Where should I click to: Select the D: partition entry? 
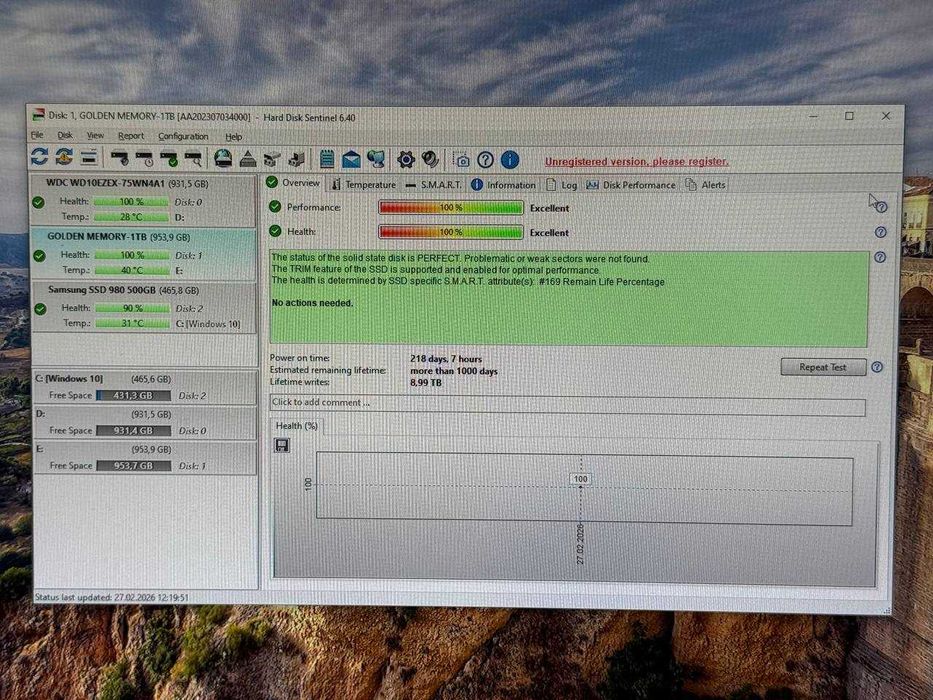coord(145,423)
